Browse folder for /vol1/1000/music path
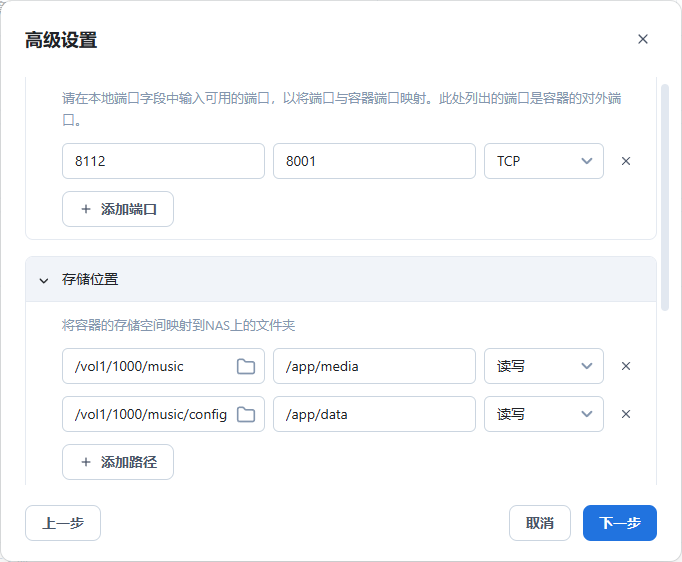The width and height of the screenshot is (682, 562). [245, 366]
